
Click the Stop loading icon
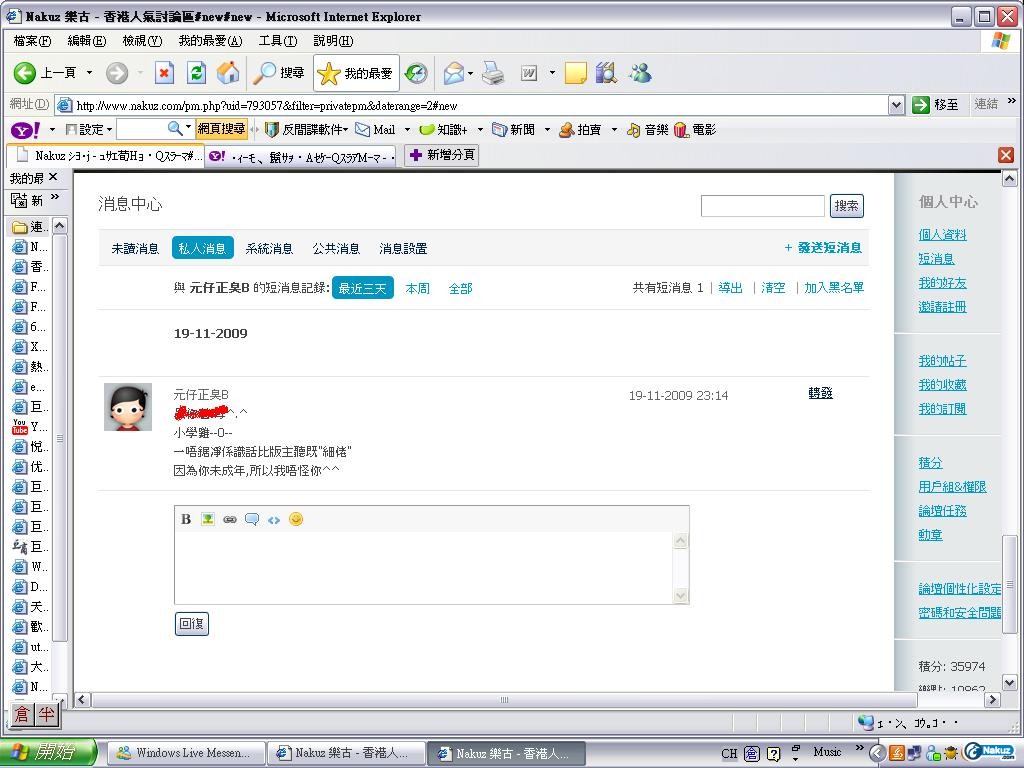[165, 73]
